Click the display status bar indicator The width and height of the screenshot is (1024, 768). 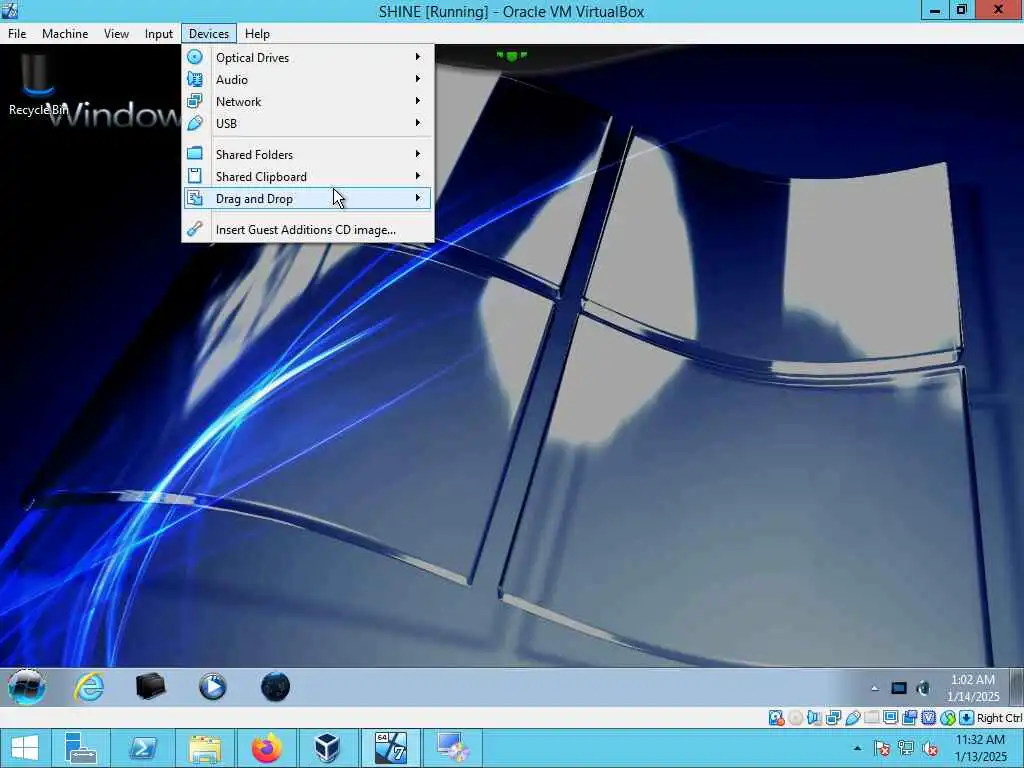point(890,718)
